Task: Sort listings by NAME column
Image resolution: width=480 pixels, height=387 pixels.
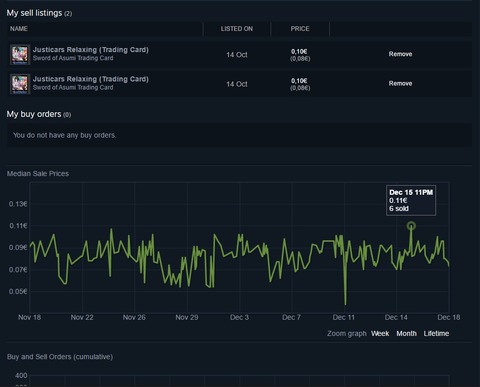Action: point(19,29)
